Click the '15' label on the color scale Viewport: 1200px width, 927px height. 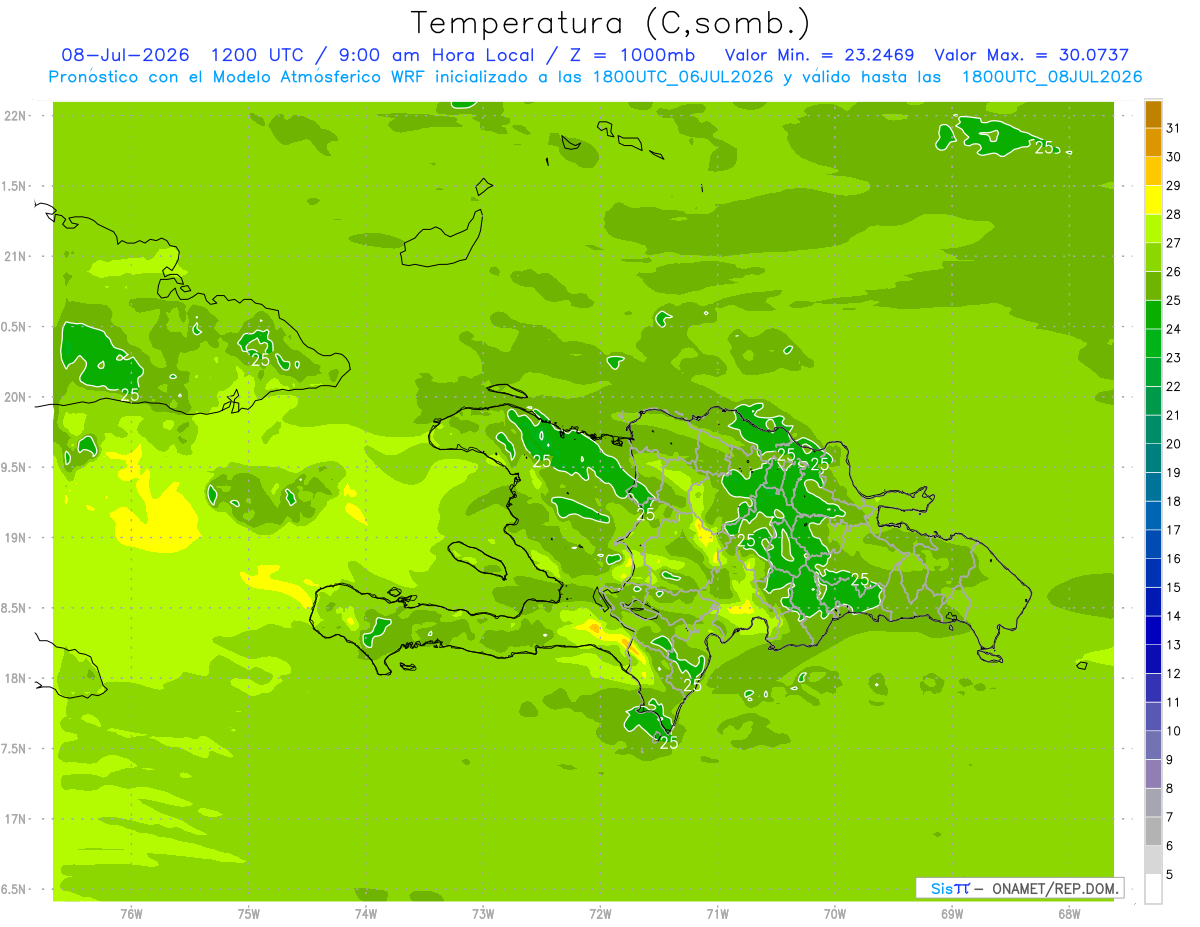(x=1174, y=588)
